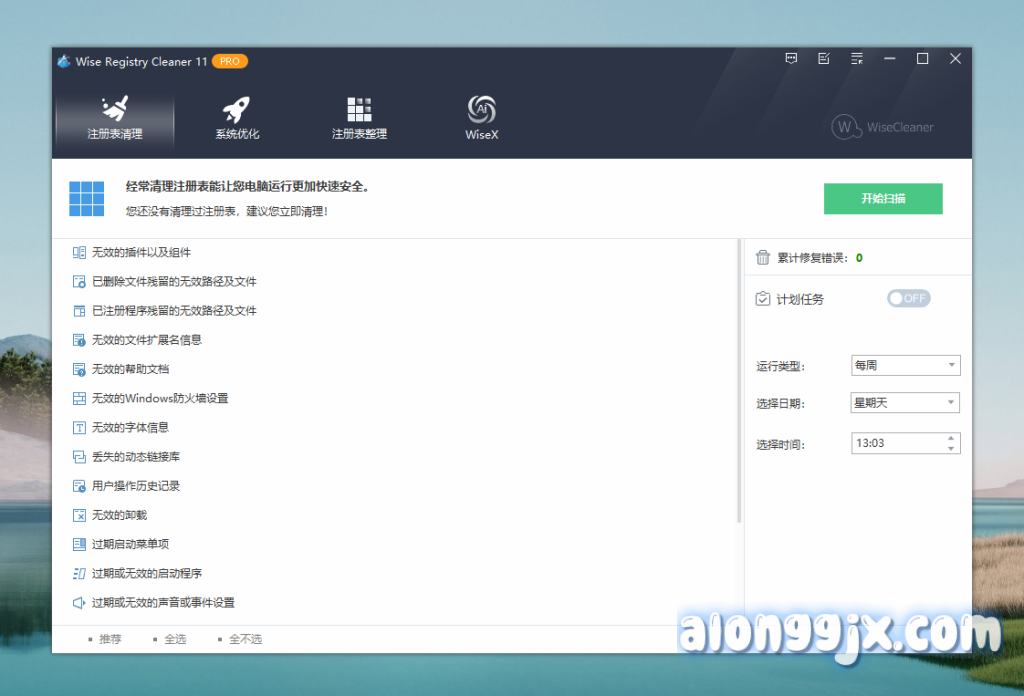Increase 选择时间 with up arrow
The height and width of the screenshot is (696, 1024).
(950, 438)
